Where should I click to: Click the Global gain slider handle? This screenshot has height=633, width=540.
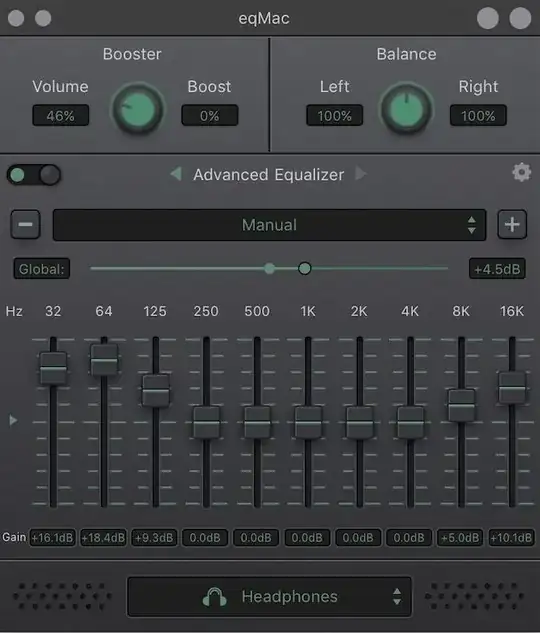point(305,268)
